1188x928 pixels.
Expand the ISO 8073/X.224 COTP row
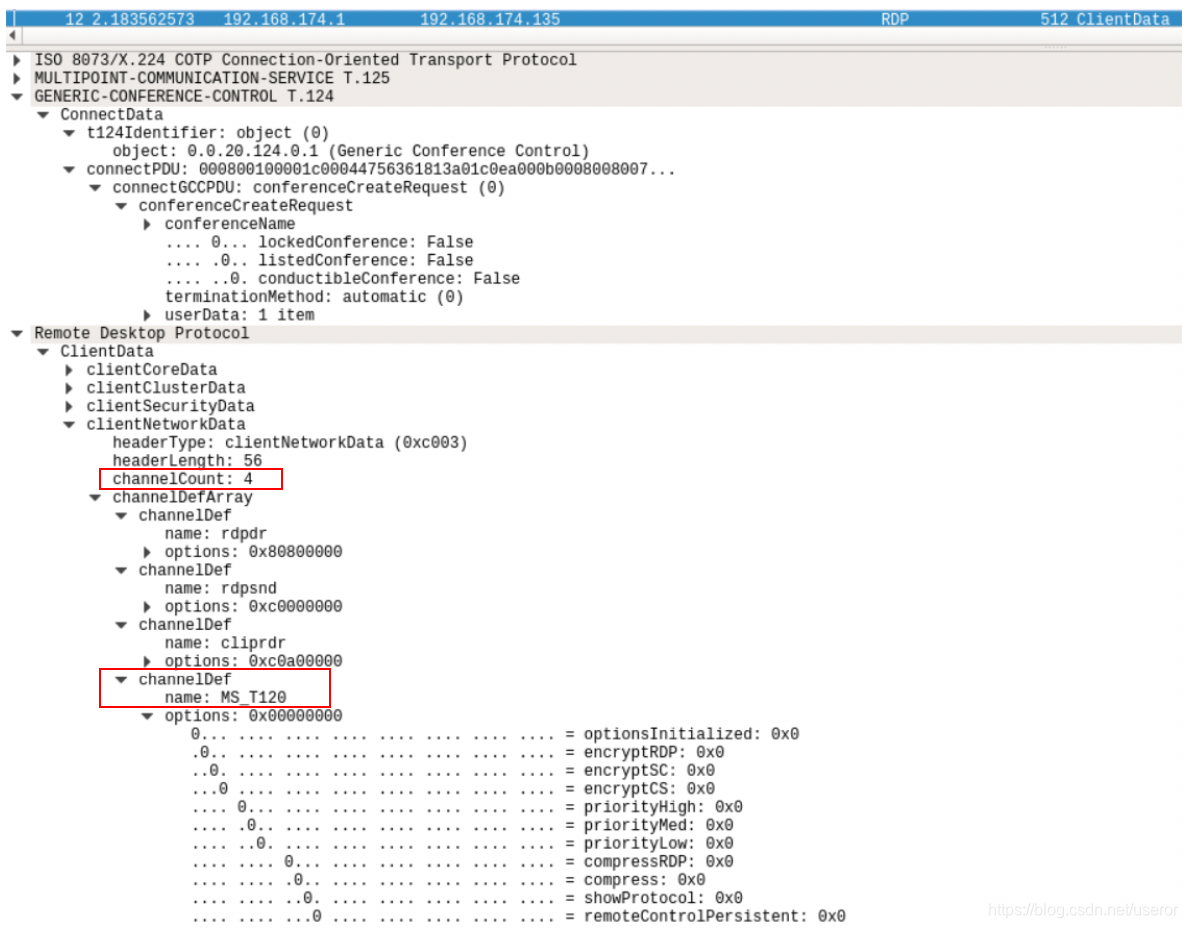(x=17, y=60)
